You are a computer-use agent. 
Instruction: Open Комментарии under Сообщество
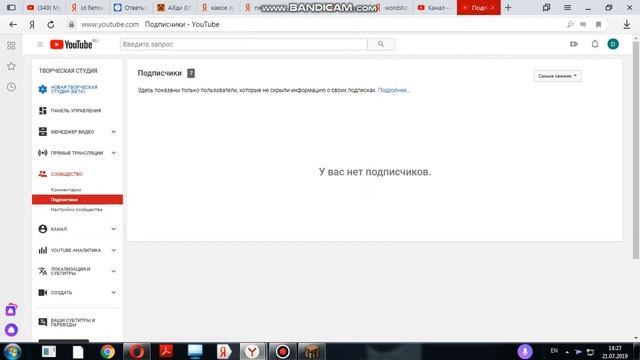(x=66, y=190)
